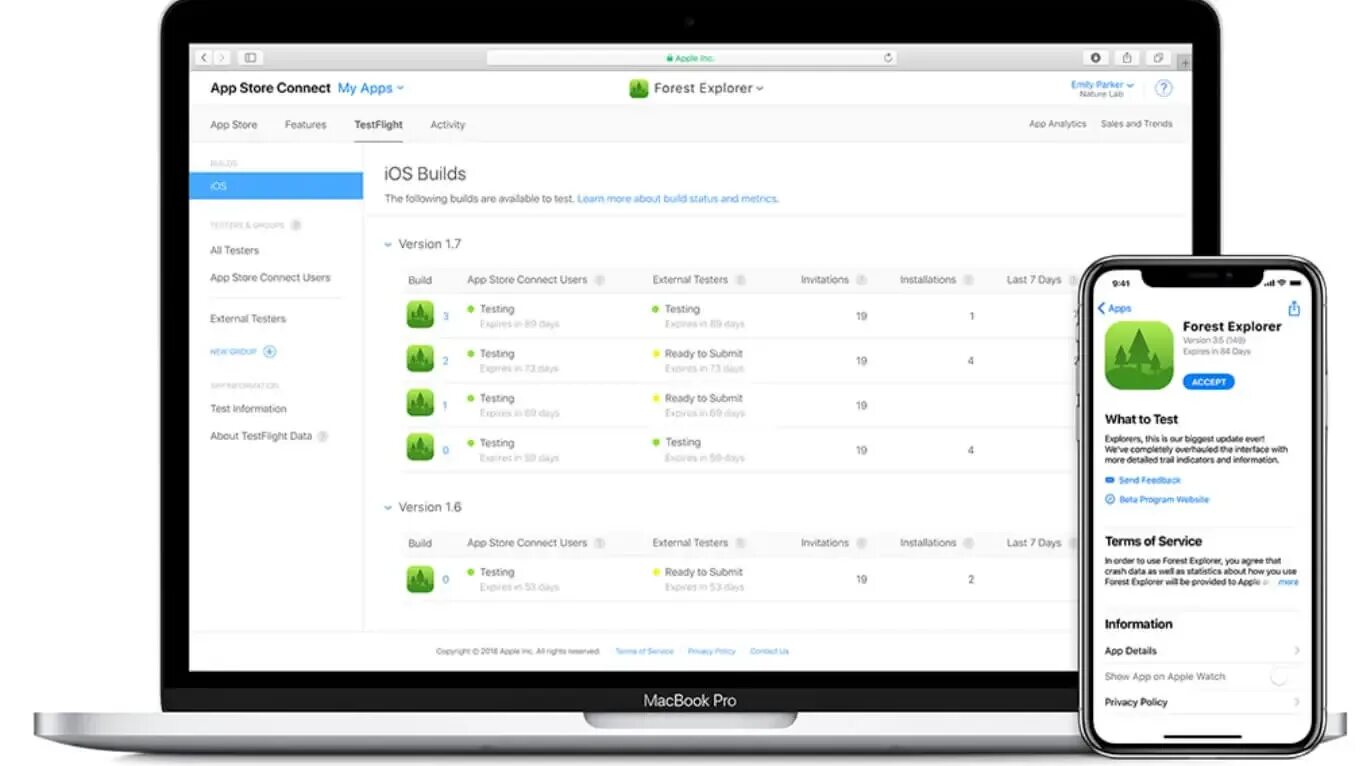
Task: Tap the large Forest Explorer icon on iPhone
Action: [x=1139, y=355]
